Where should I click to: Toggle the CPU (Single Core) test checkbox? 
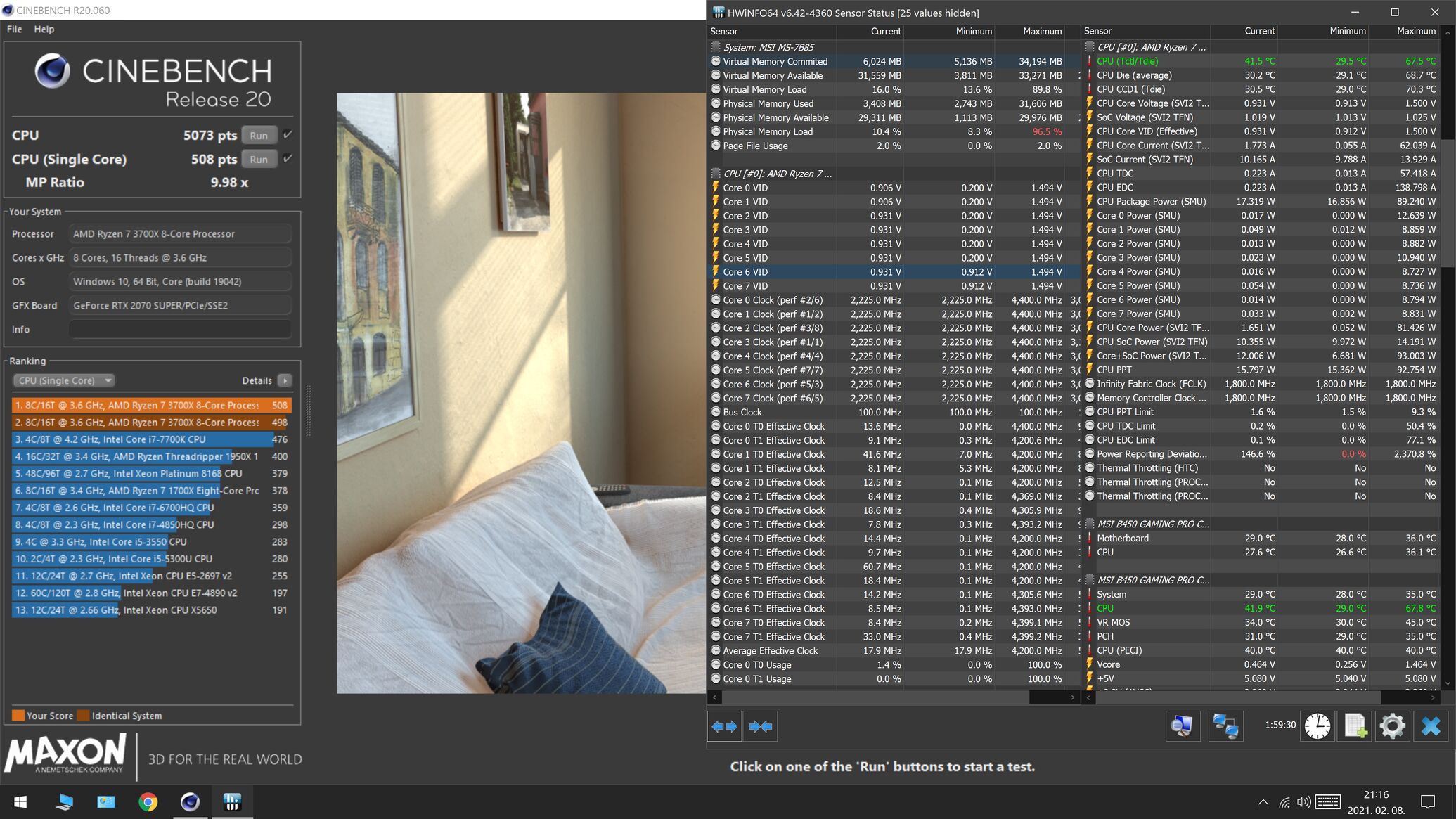click(288, 159)
